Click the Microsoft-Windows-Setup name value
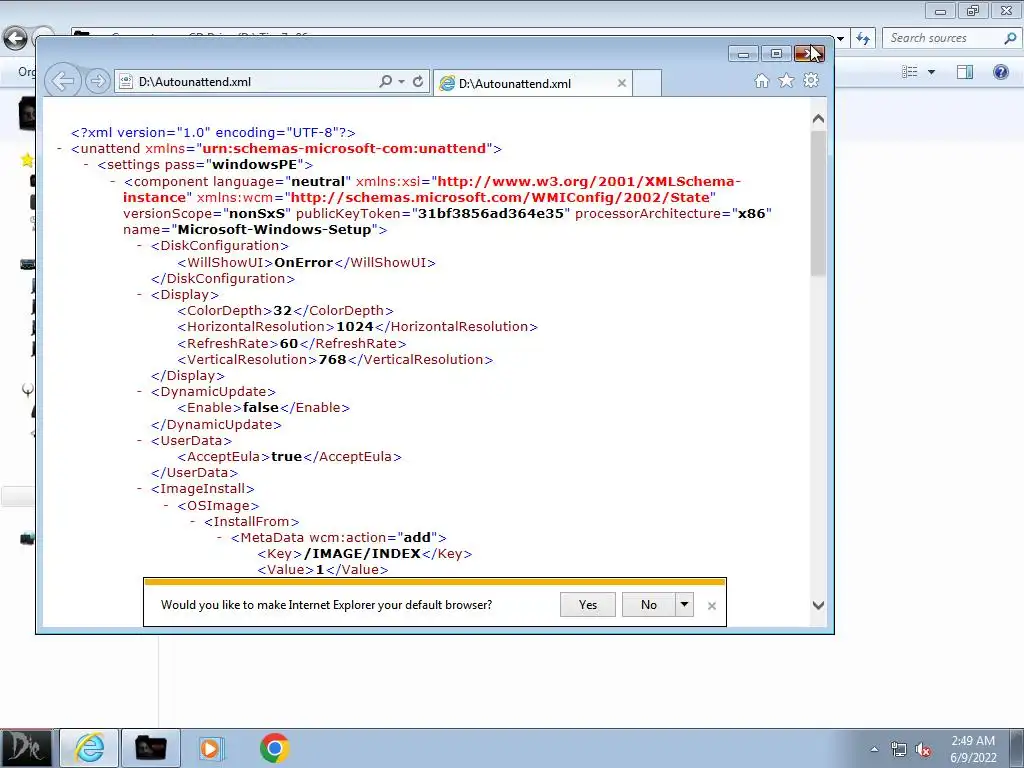The image size is (1024, 768). 275,229
